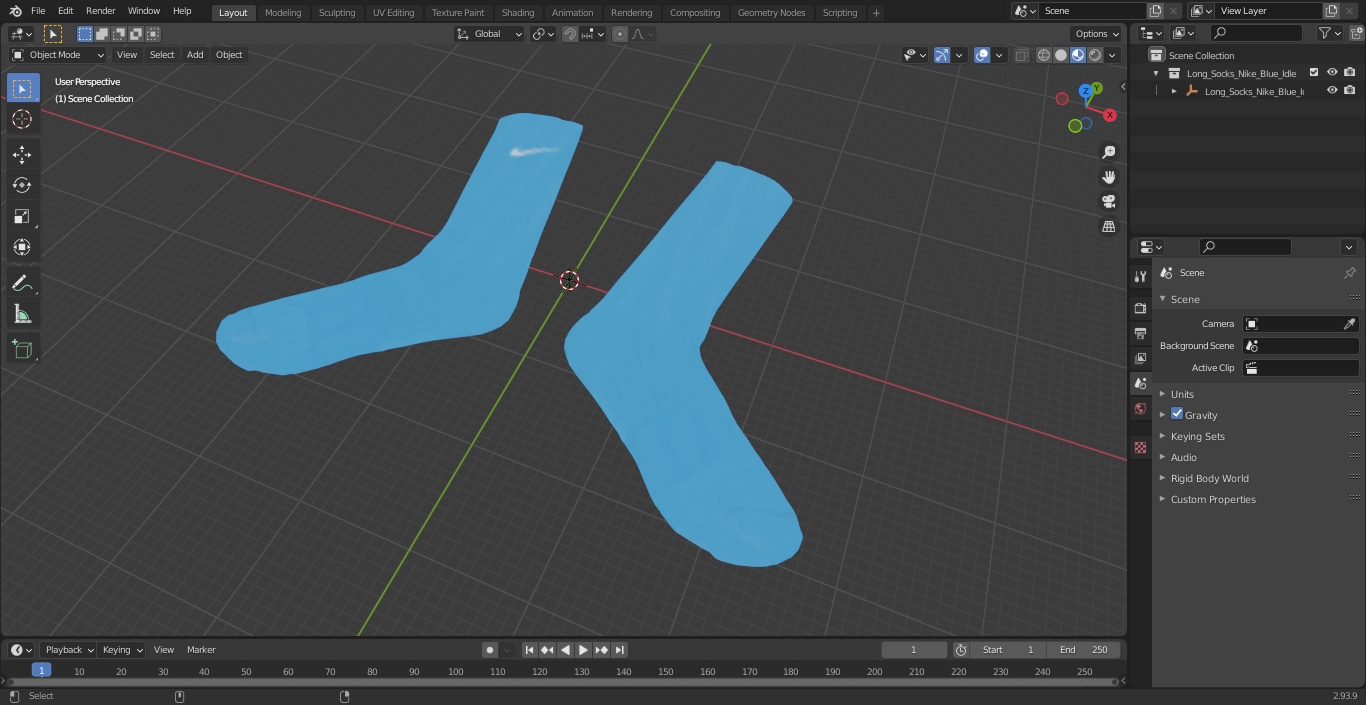Image resolution: width=1366 pixels, height=705 pixels.
Task: Click the End frame 250 field
Action: 1084,650
